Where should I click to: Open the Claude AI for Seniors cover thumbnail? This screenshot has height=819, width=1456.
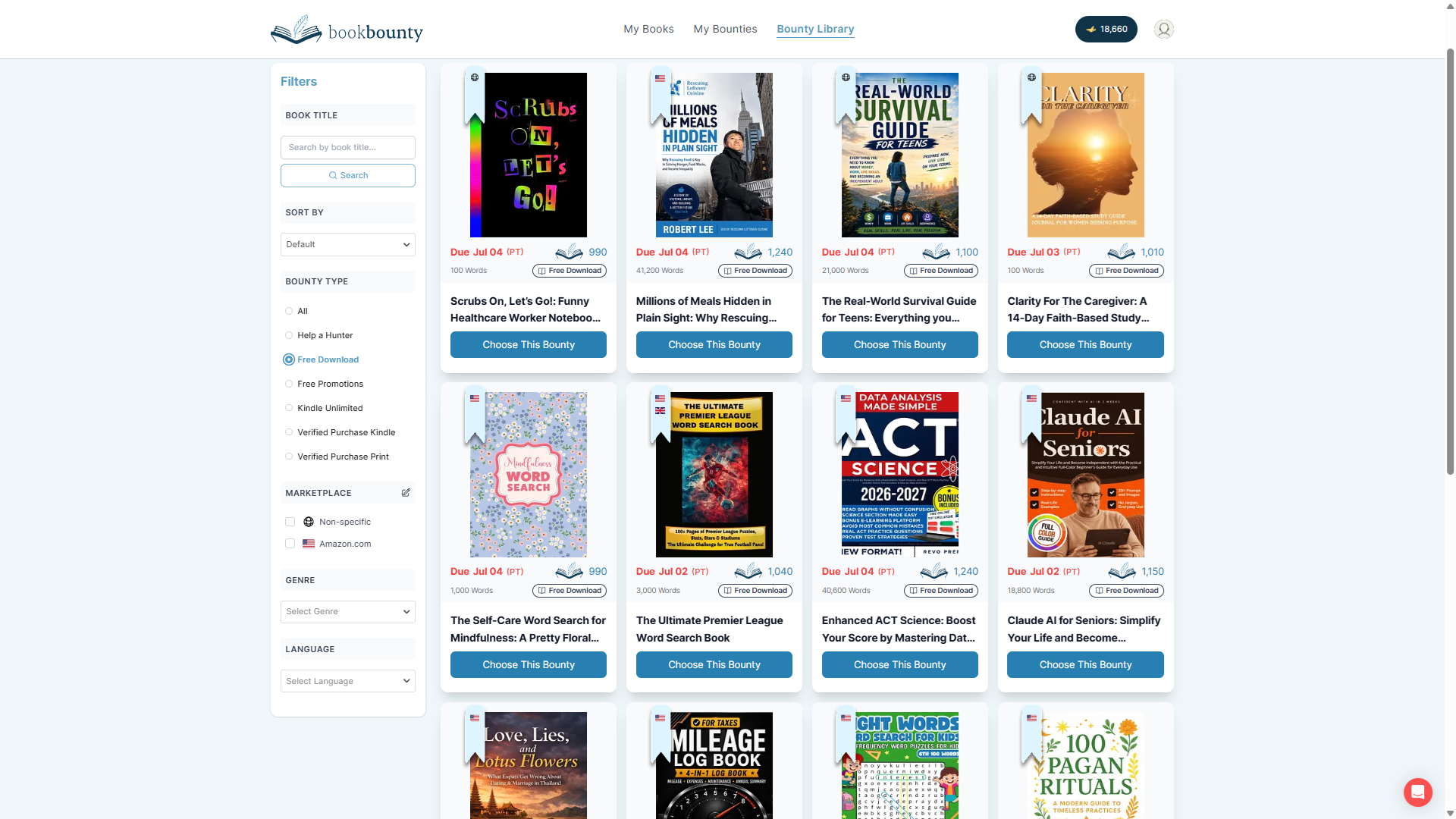(1085, 475)
